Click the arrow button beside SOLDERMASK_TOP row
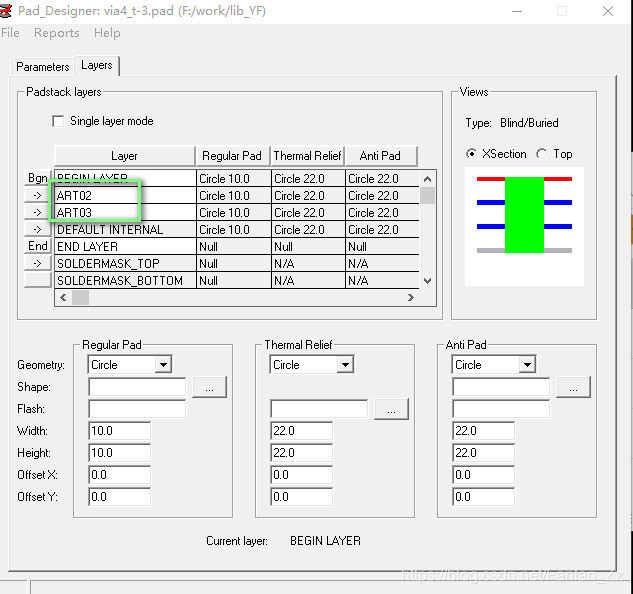633x594 pixels. [38, 263]
